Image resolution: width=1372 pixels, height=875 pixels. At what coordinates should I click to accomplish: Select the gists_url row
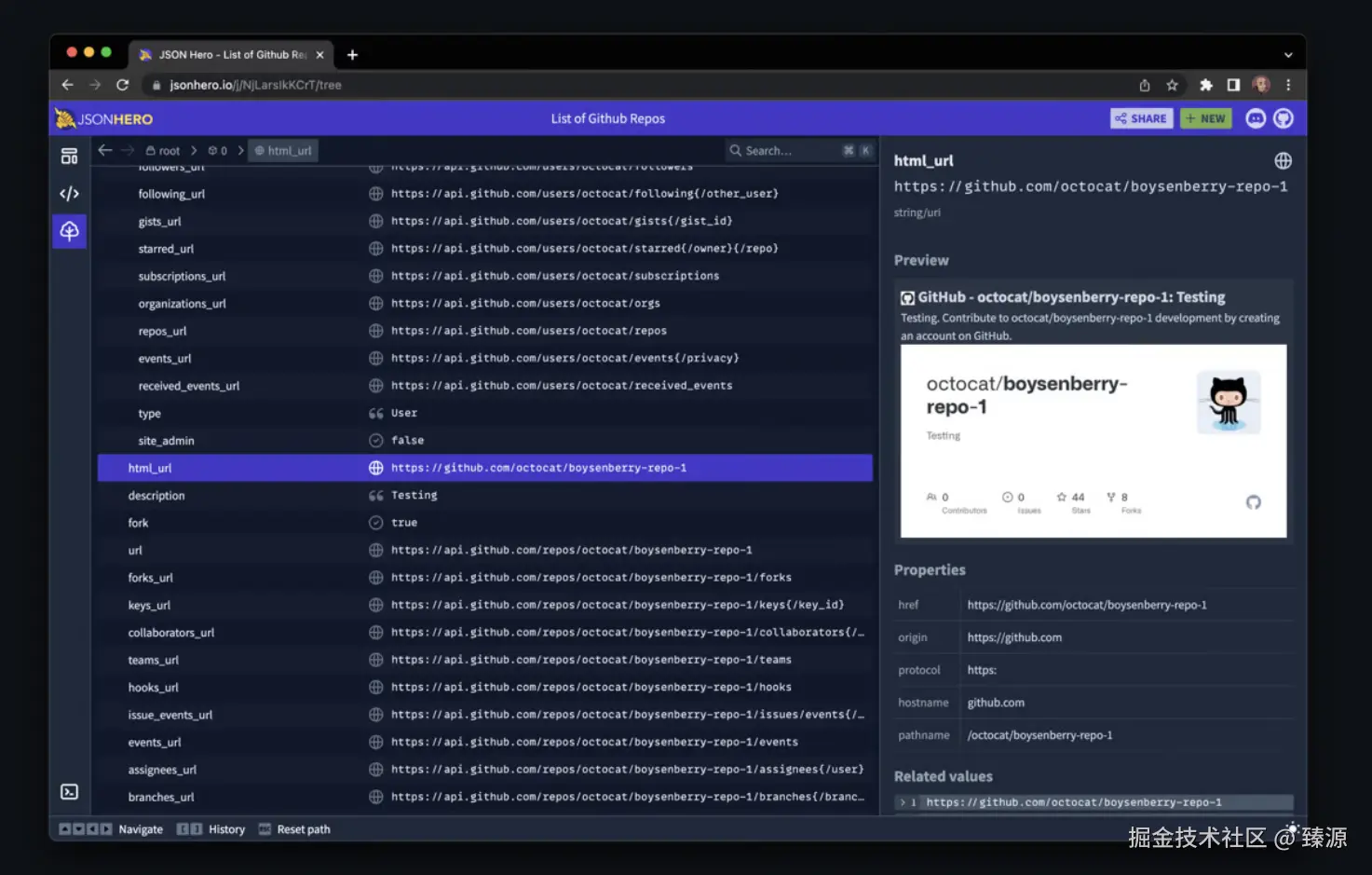click(484, 221)
